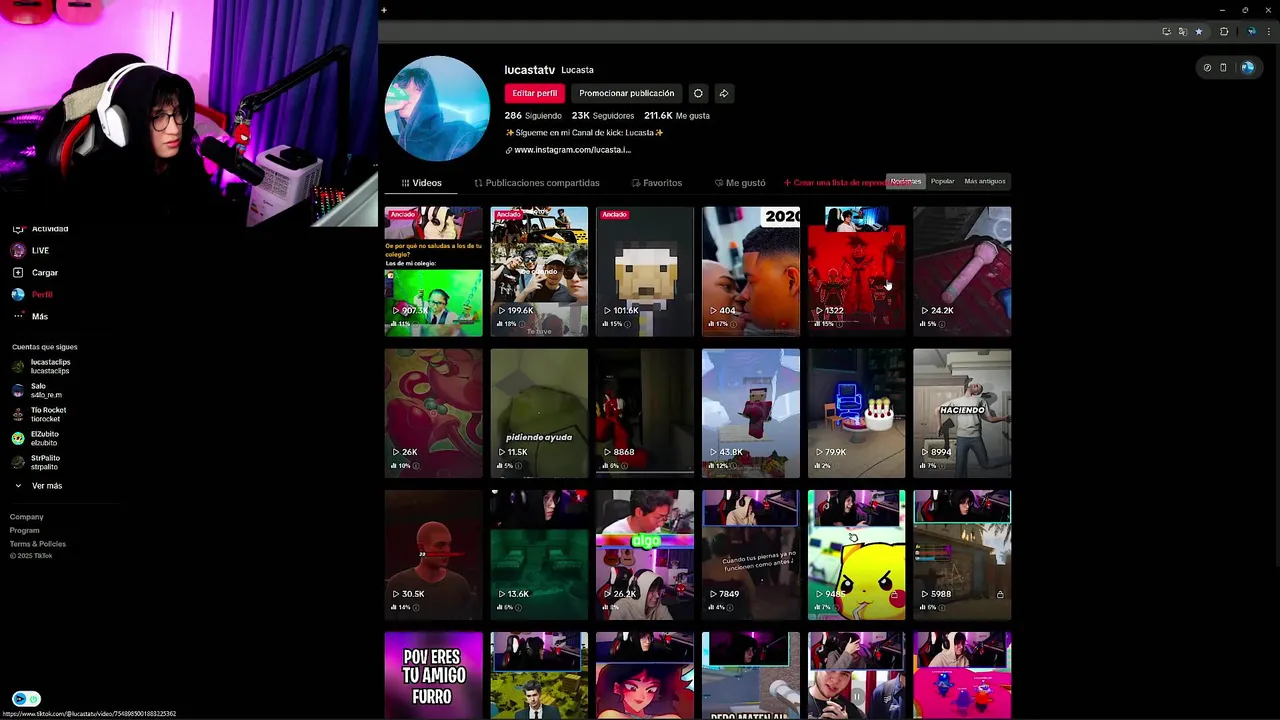Open the HACIENDO video with 8994 views
The height and width of the screenshot is (720, 1280).
[962, 413]
